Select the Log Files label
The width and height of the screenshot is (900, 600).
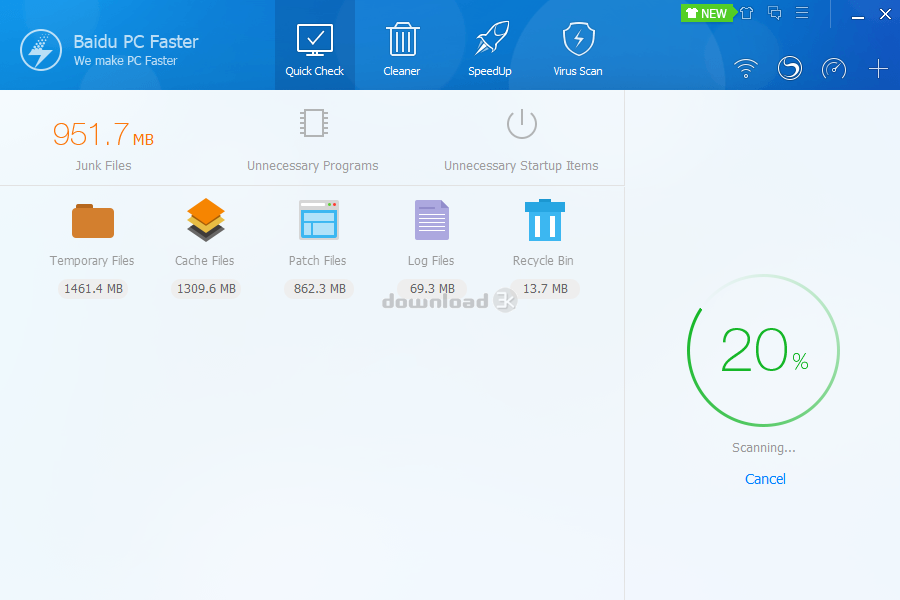[431, 261]
